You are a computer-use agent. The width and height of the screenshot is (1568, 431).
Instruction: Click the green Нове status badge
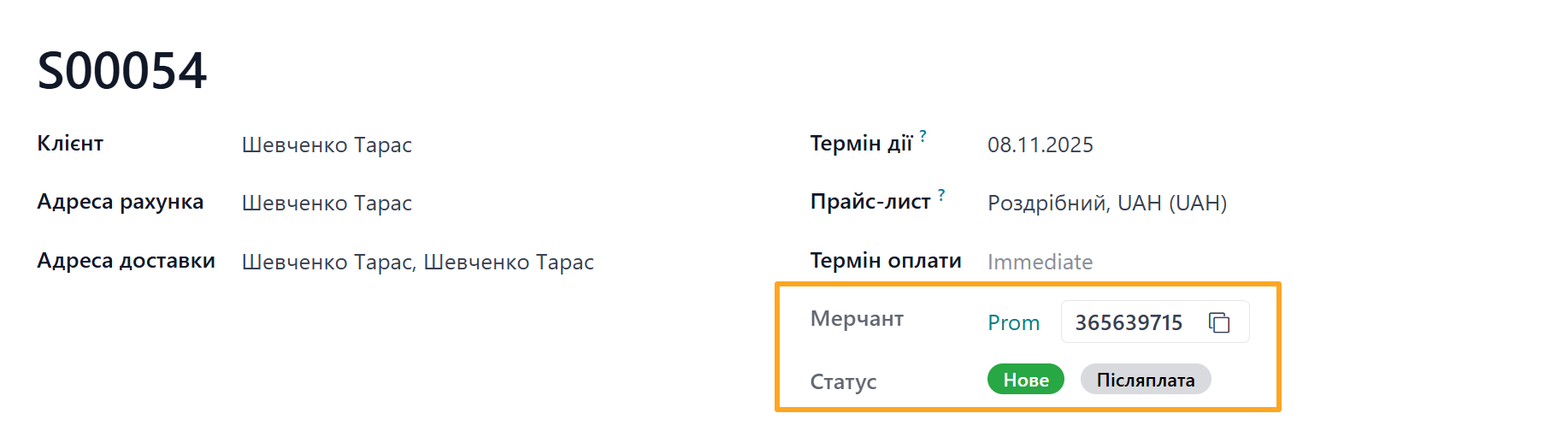(x=1025, y=380)
